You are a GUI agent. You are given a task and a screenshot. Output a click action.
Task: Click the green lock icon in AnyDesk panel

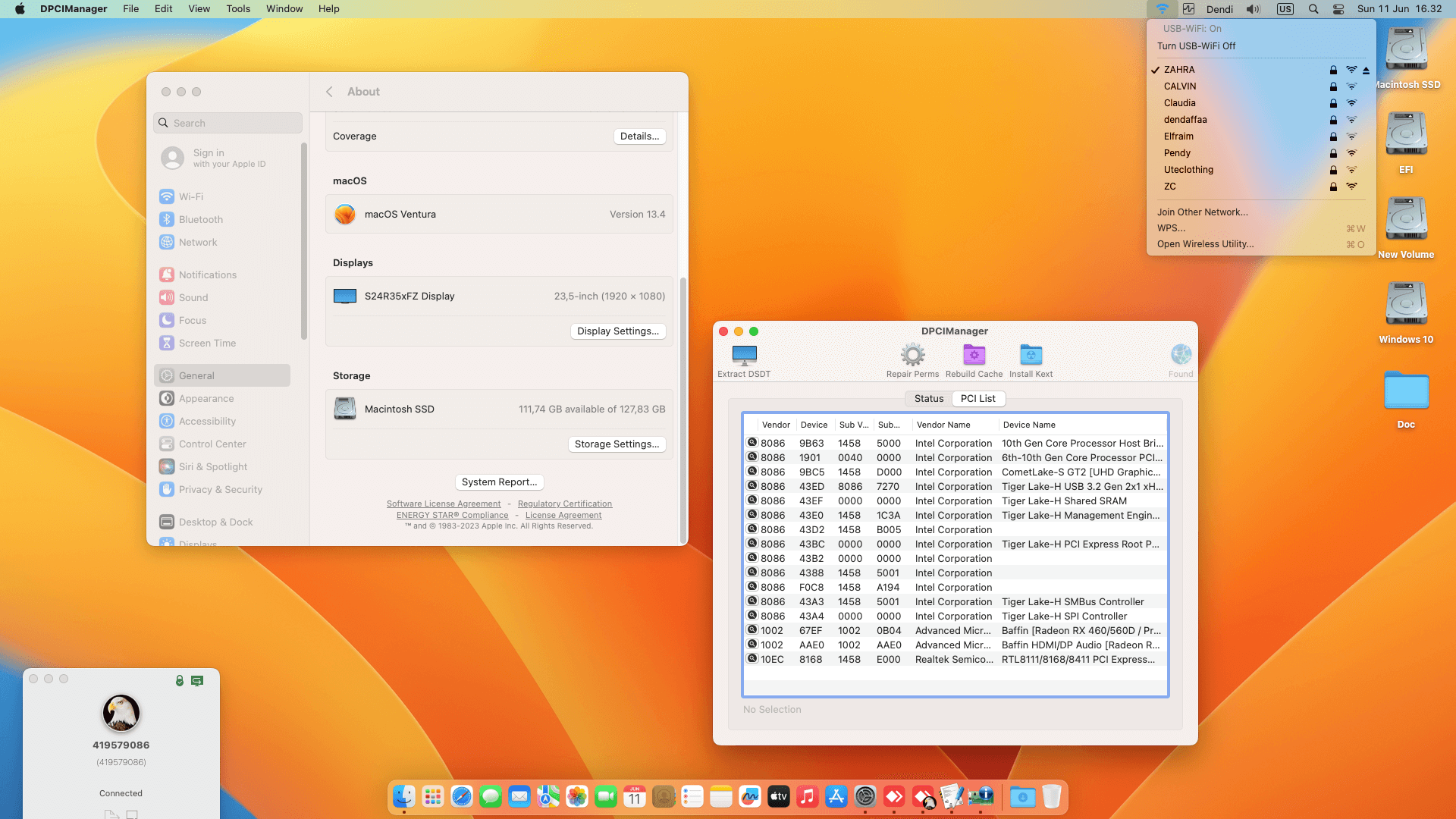(x=180, y=681)
